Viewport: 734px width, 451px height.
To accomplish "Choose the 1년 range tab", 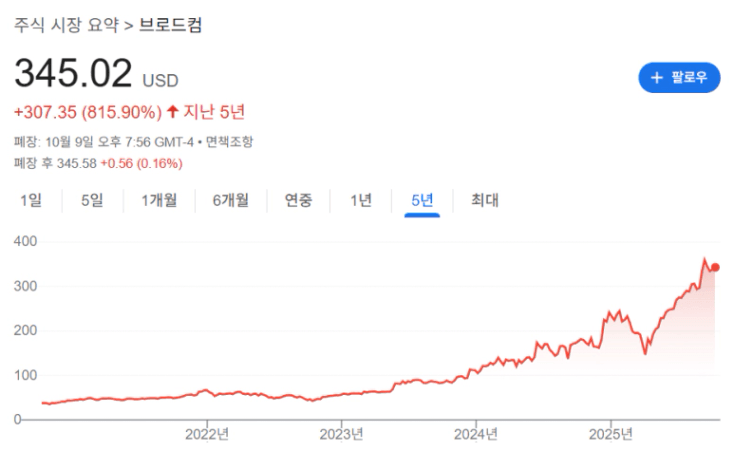I will pos(361,200).
